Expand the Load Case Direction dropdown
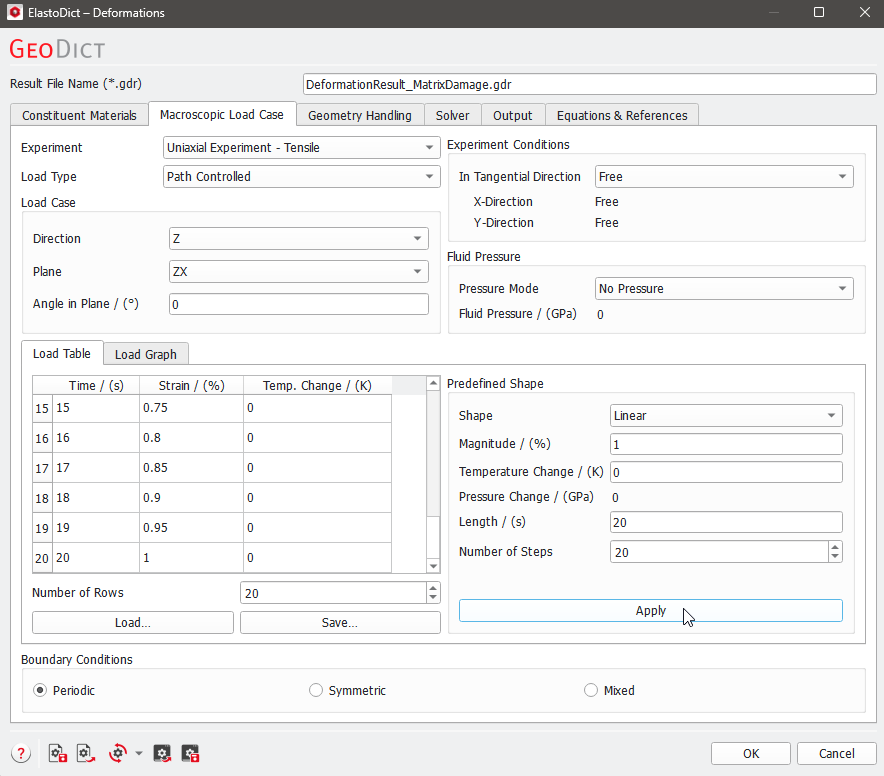Viewport: 884px width, 776px height. 298,239
